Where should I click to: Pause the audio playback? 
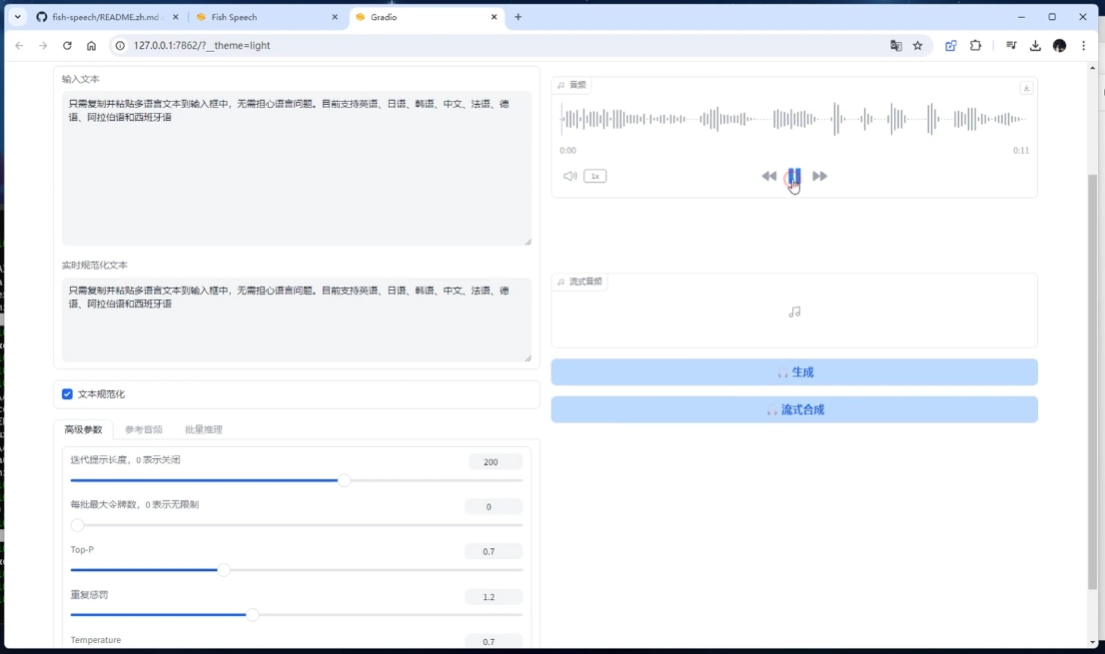coord(793,176)
